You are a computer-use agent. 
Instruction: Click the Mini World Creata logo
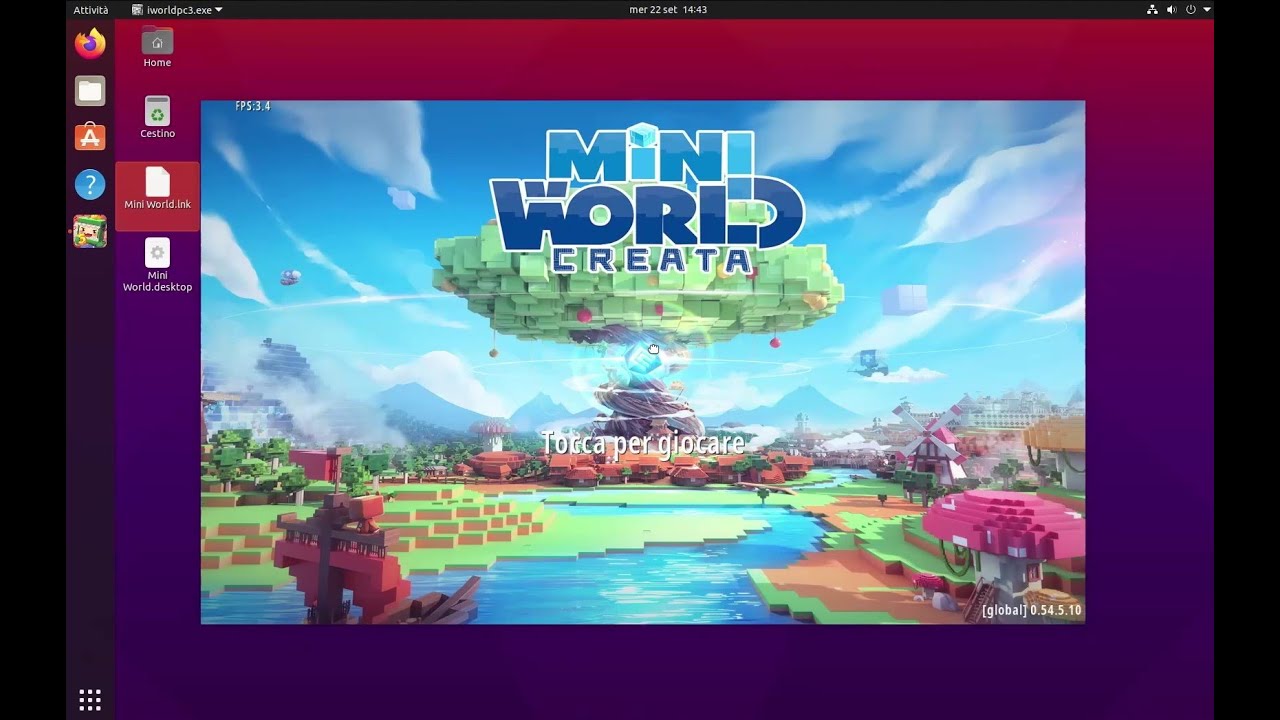pos(646,200)
